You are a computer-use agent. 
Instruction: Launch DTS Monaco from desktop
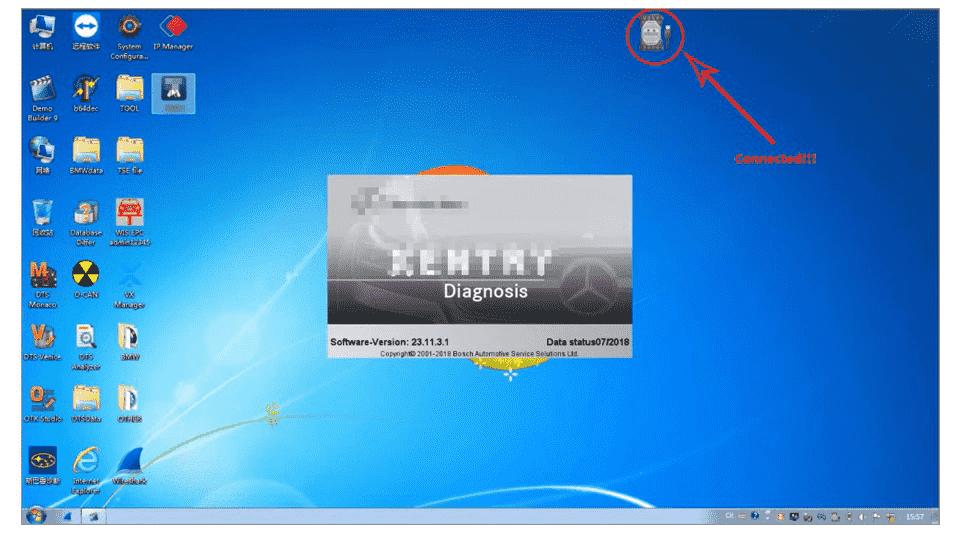point(42,284)
